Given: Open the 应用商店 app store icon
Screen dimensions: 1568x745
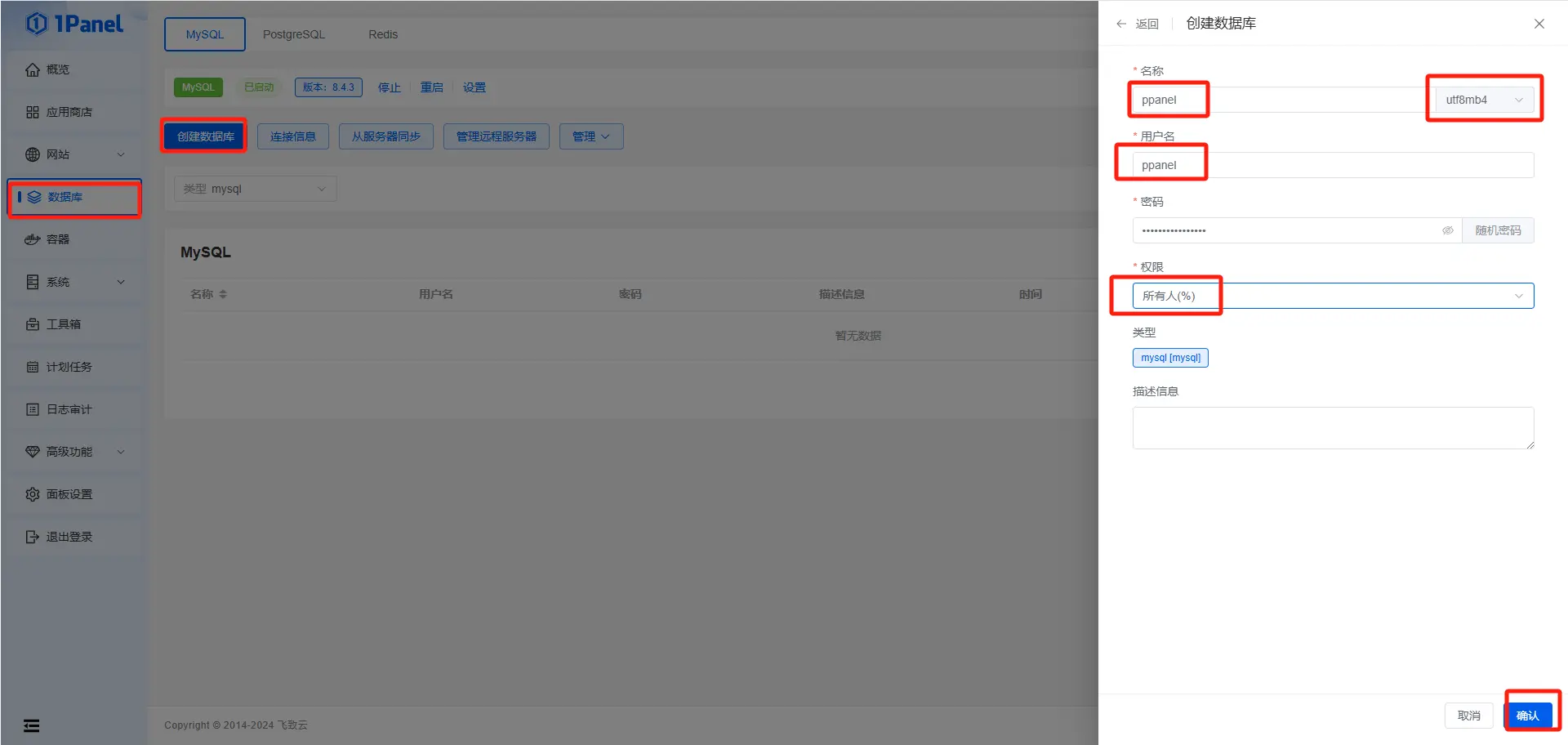Looking at the screenshot, I should coord(33,112).
